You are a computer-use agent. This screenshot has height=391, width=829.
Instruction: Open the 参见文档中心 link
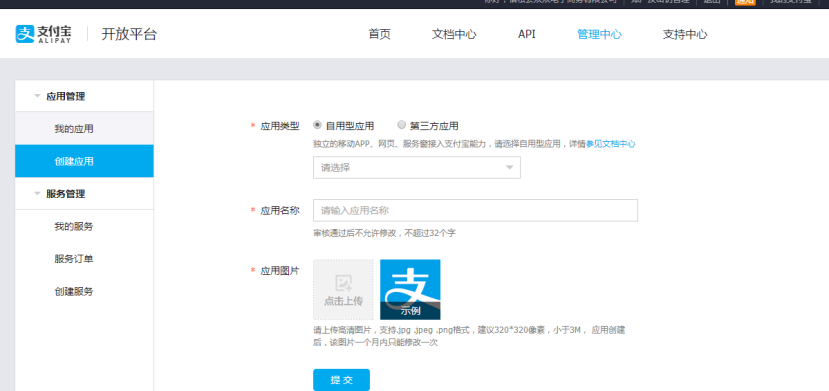[x=611, y=144]
